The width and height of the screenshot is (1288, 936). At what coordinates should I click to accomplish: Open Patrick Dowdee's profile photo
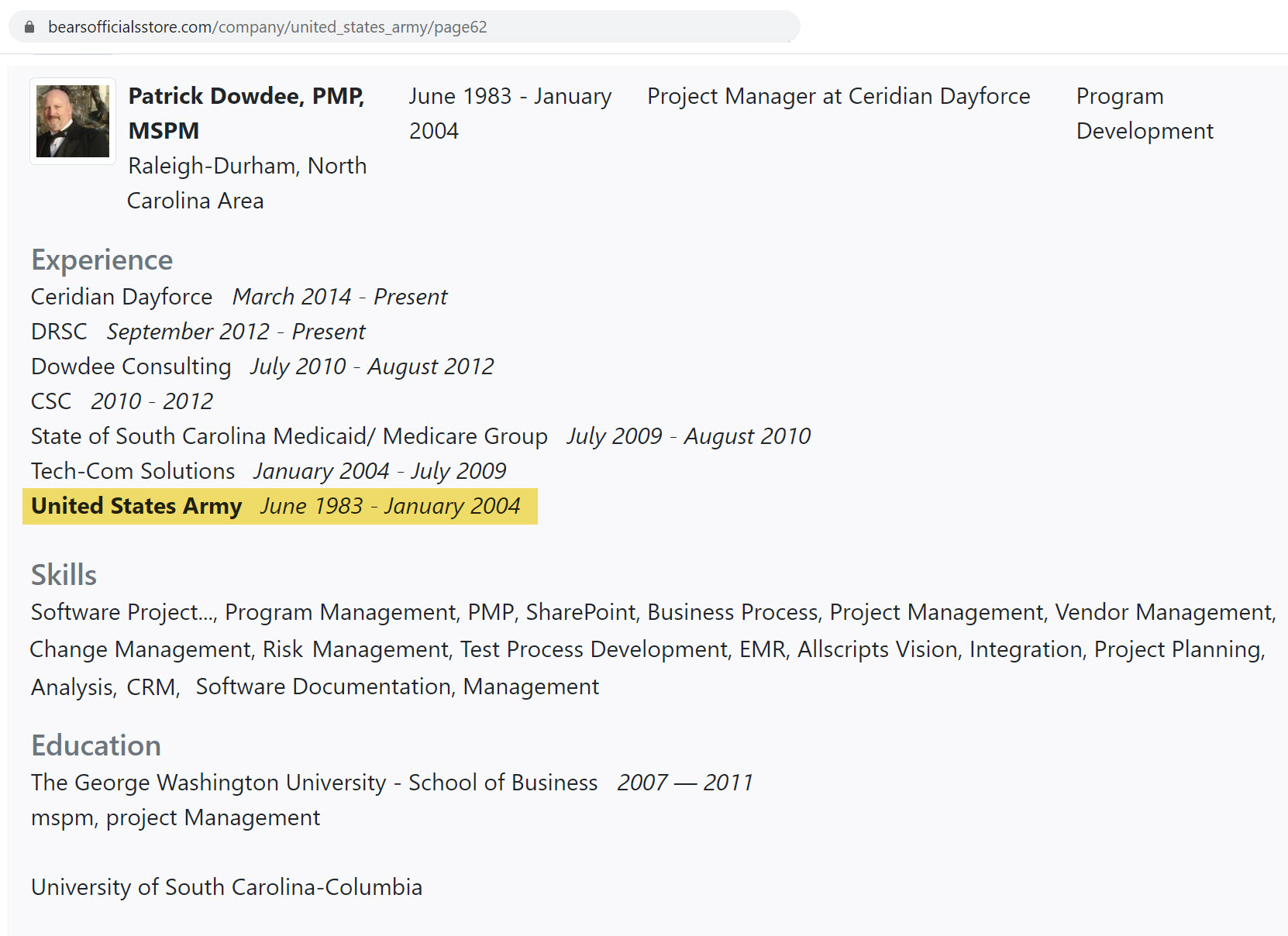(x=73, y=121)
